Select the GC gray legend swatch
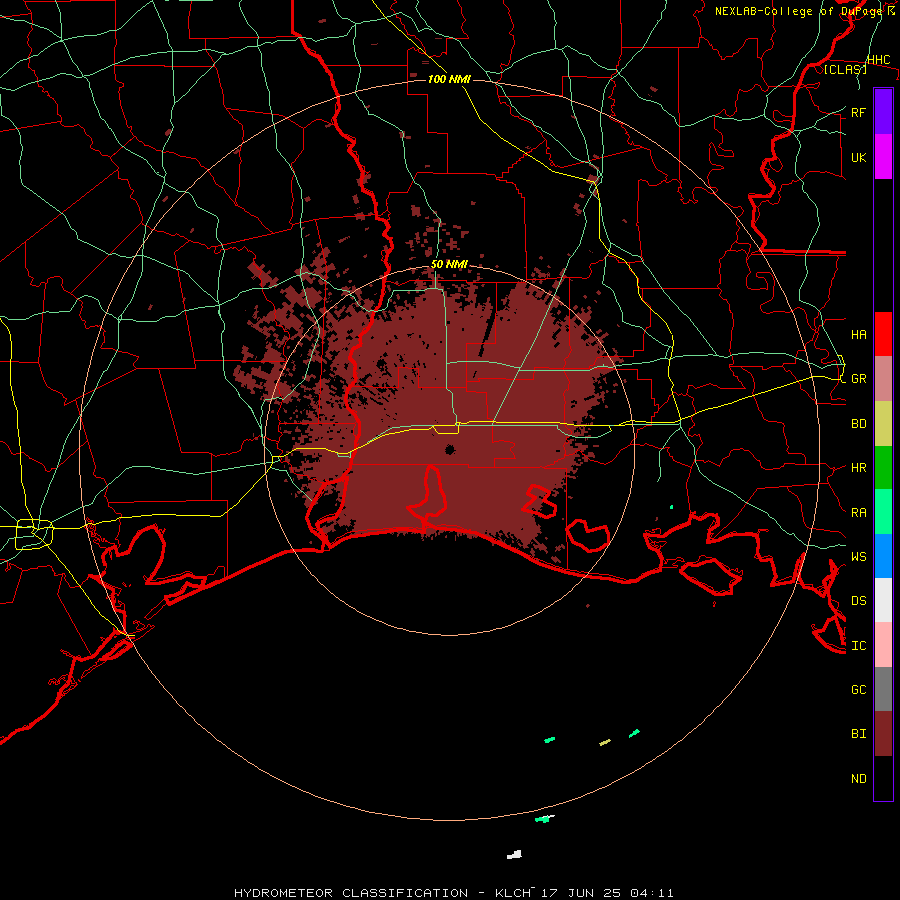This screenshot has width=900, height=900. (883, 689)
